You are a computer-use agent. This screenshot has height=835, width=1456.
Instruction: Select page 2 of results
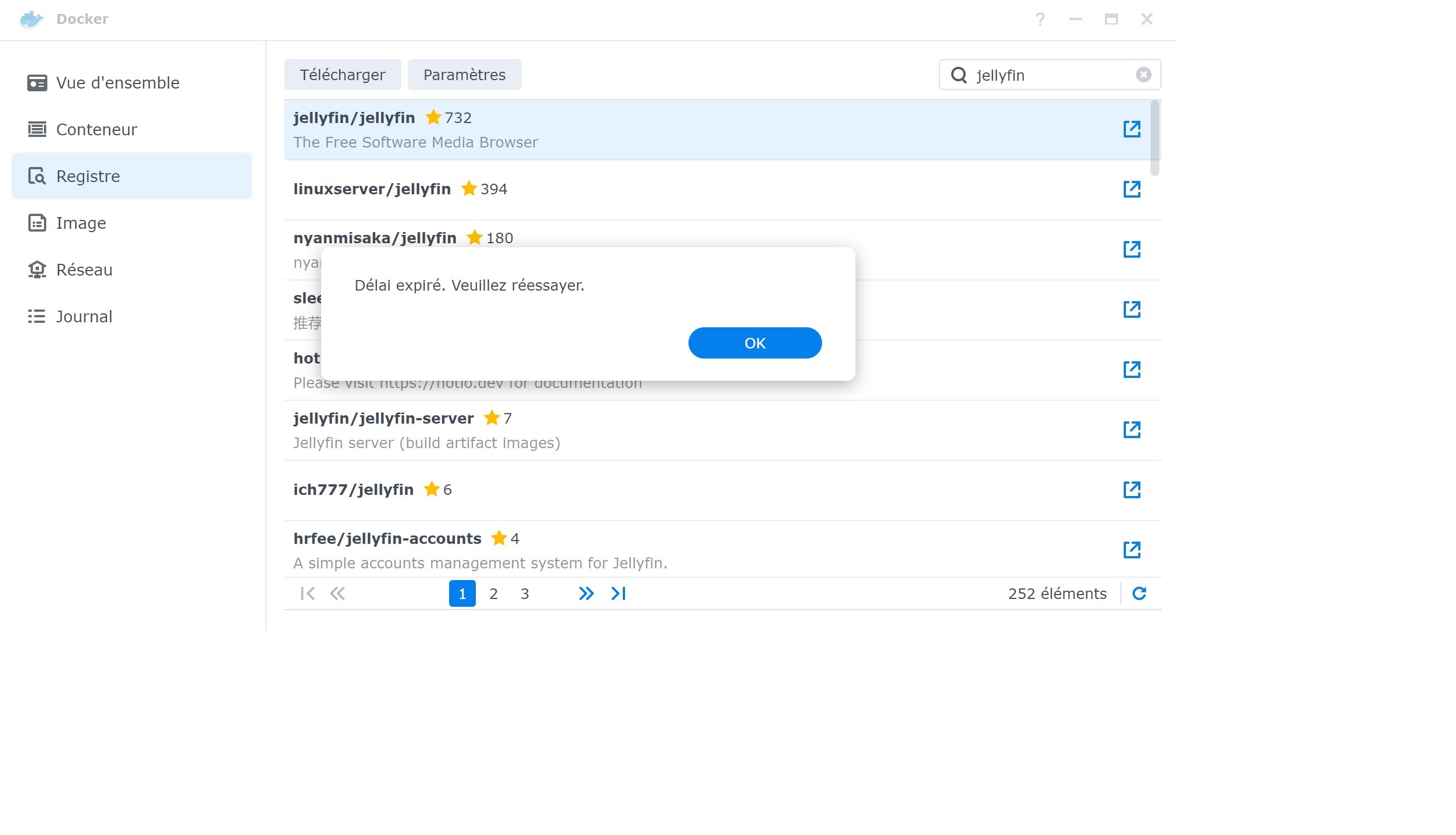(493, 593)
